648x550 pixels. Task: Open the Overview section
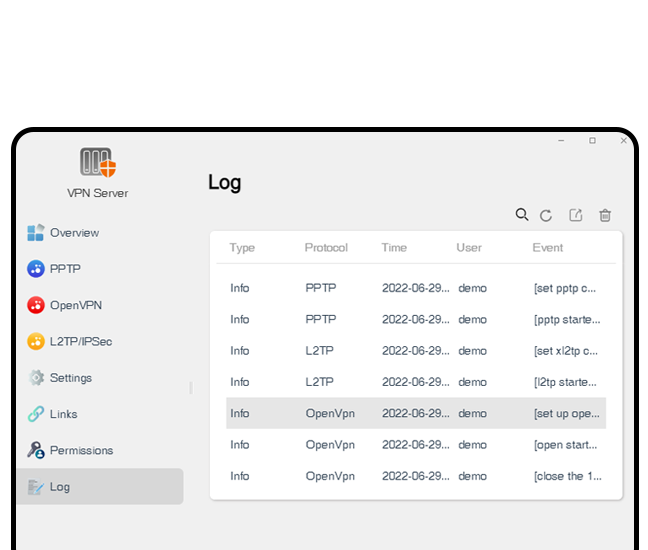click(73, 233)
